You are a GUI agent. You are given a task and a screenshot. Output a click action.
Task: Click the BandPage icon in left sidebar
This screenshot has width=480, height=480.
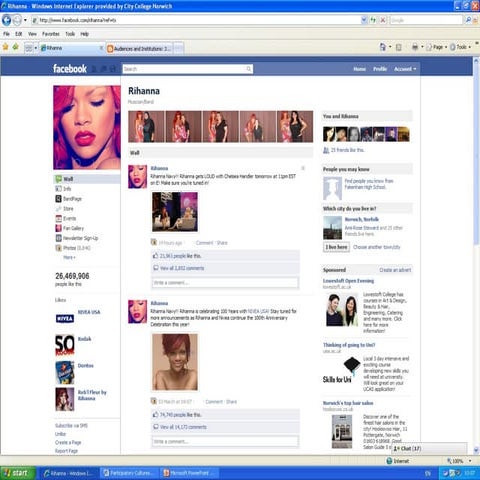coord(58,199)
